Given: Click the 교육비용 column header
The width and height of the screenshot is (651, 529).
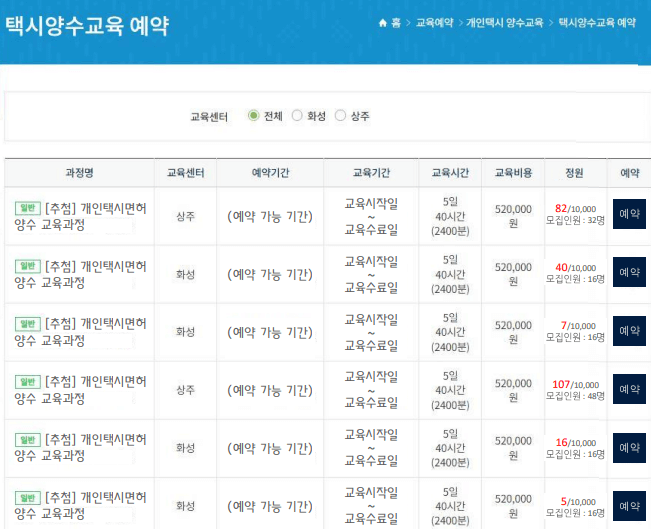Looking at the screenshot, I should click(x=513, y=173).
